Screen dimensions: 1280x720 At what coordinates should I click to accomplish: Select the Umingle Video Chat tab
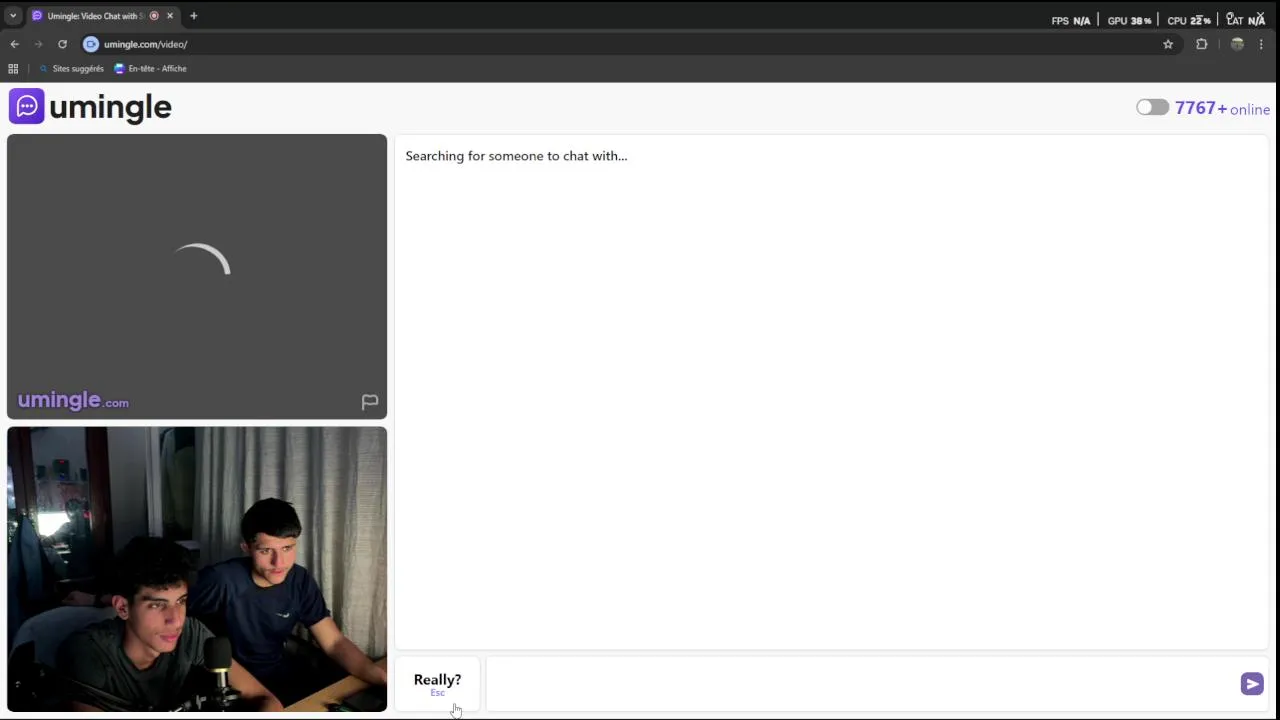95,16
